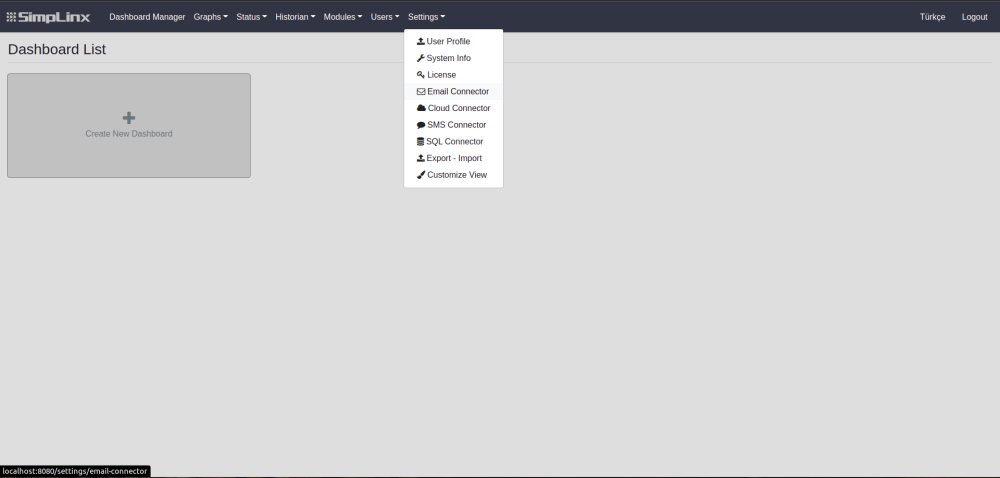Click the Logout link
Image resolution: width=1000 pixels, height=478 pixels.
click(x=974, y=17)
